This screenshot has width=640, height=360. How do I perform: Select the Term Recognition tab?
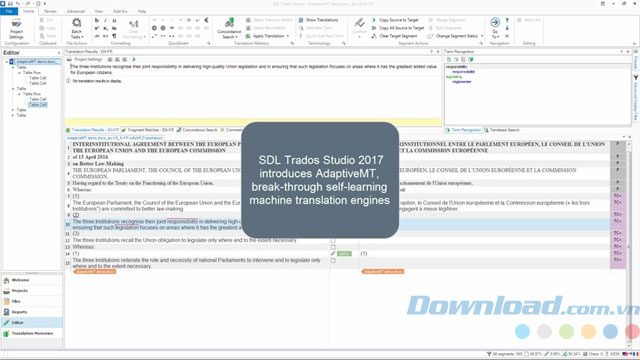pos(463,130)
